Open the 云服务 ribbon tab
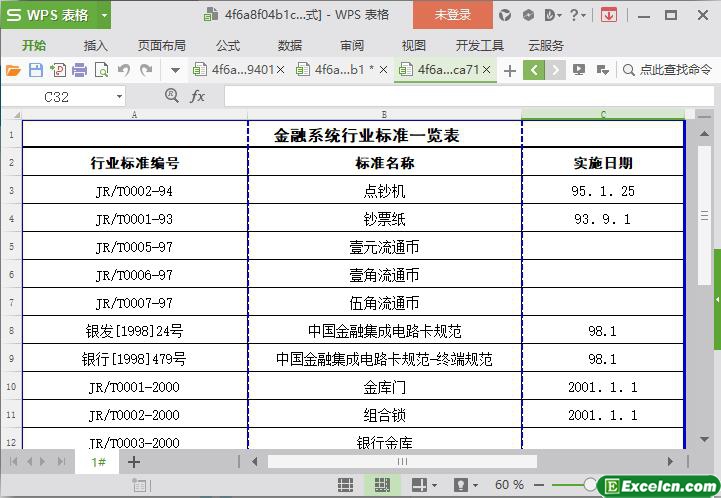 click(546, 46)
